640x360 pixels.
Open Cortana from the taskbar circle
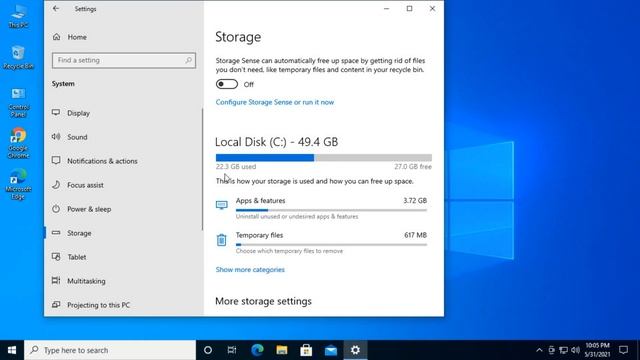208,350
